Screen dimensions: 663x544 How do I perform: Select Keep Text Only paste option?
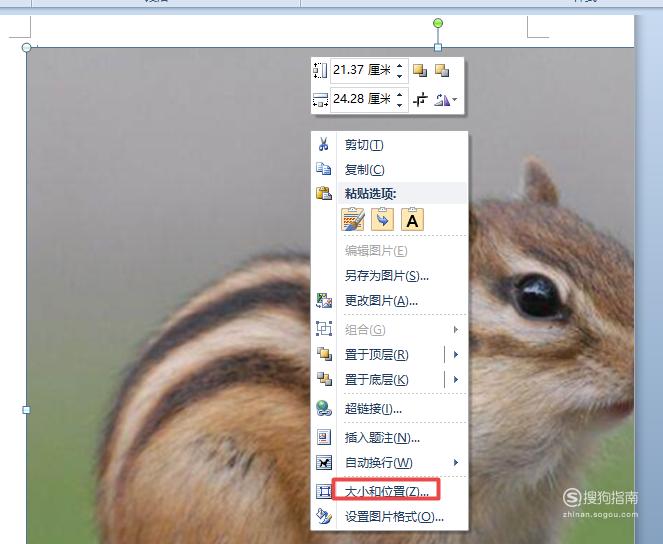[412, 219]
